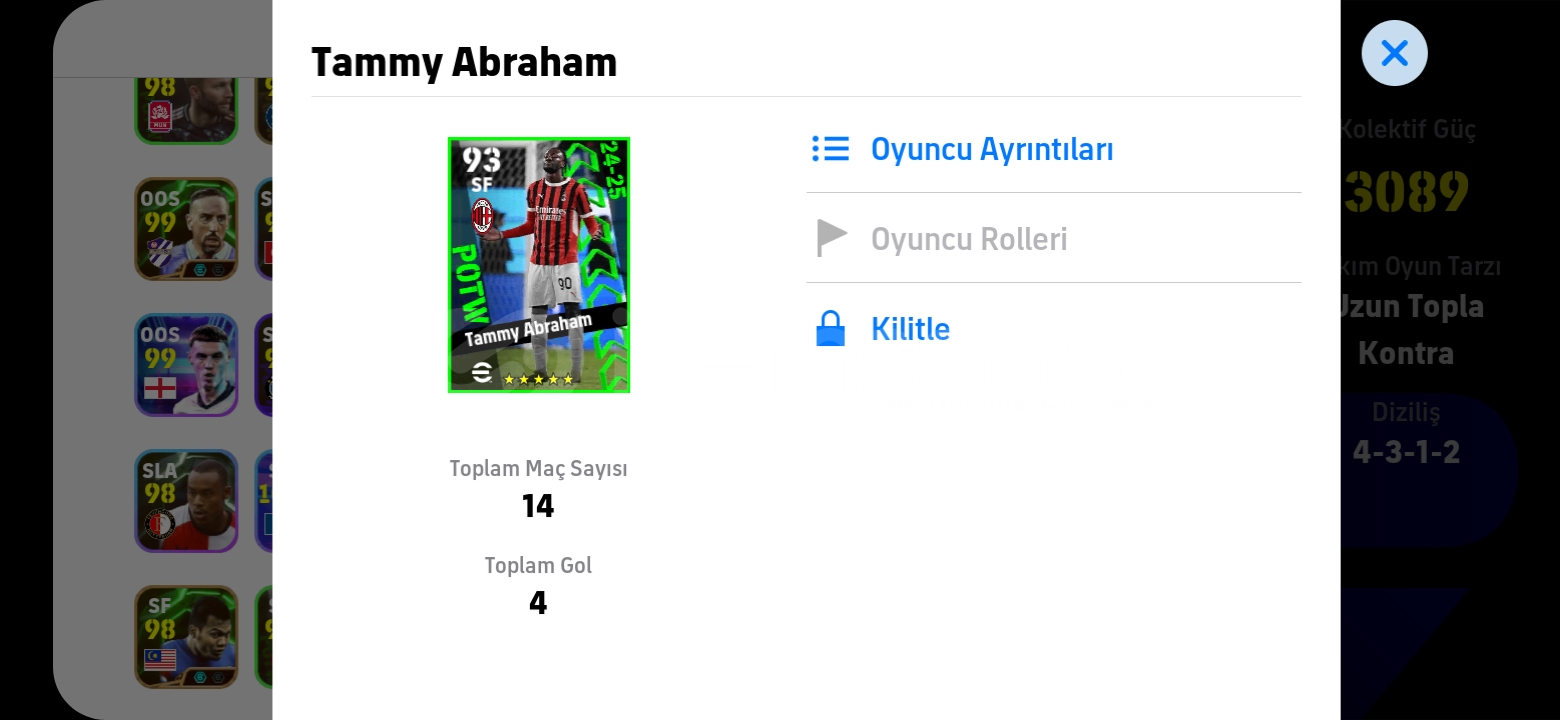Close the Tammy Abraham popup with X
1560x720 pixels.
[1394, 53]
